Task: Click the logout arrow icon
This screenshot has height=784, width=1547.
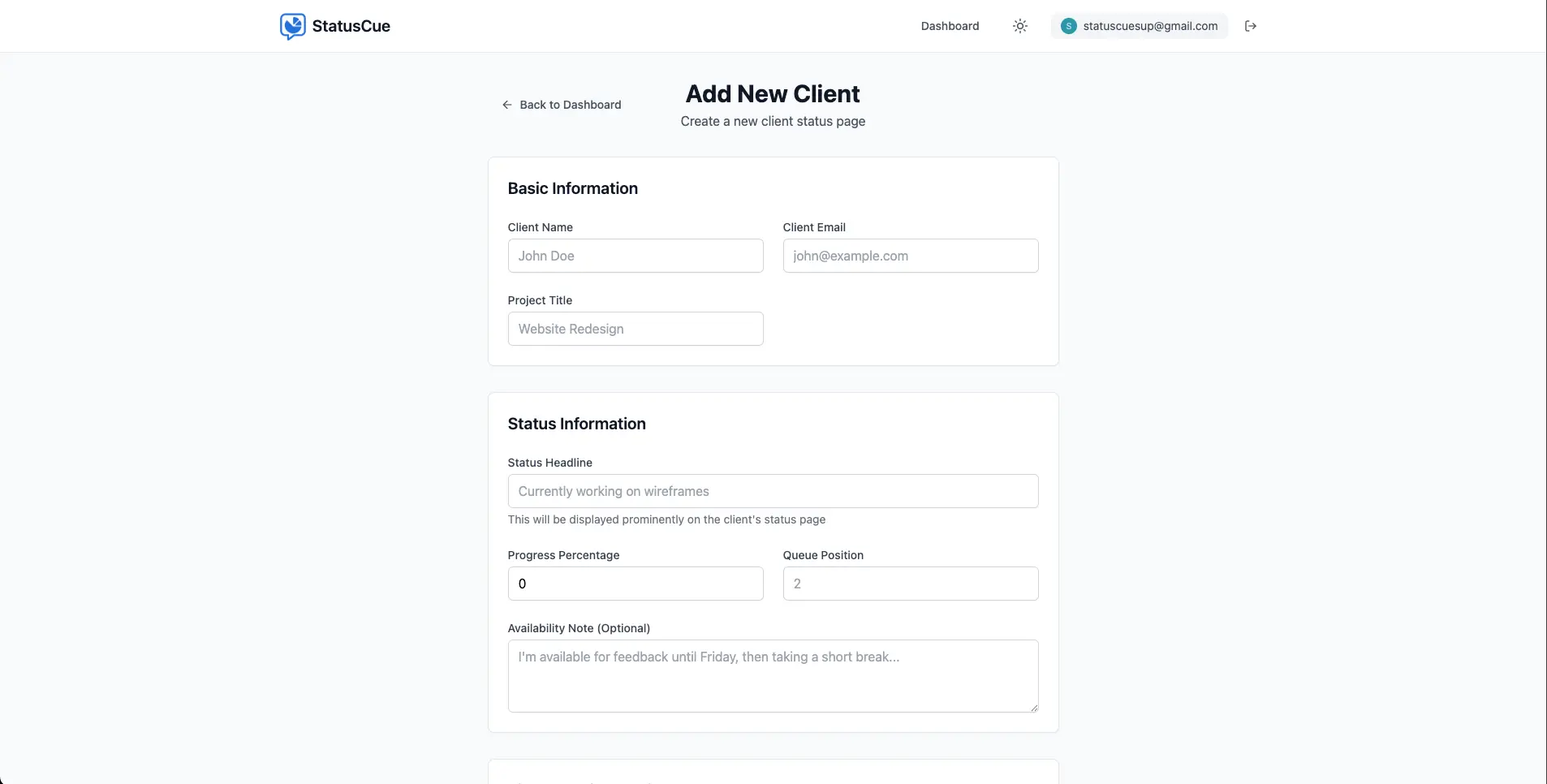Action: pos(1251,26)
